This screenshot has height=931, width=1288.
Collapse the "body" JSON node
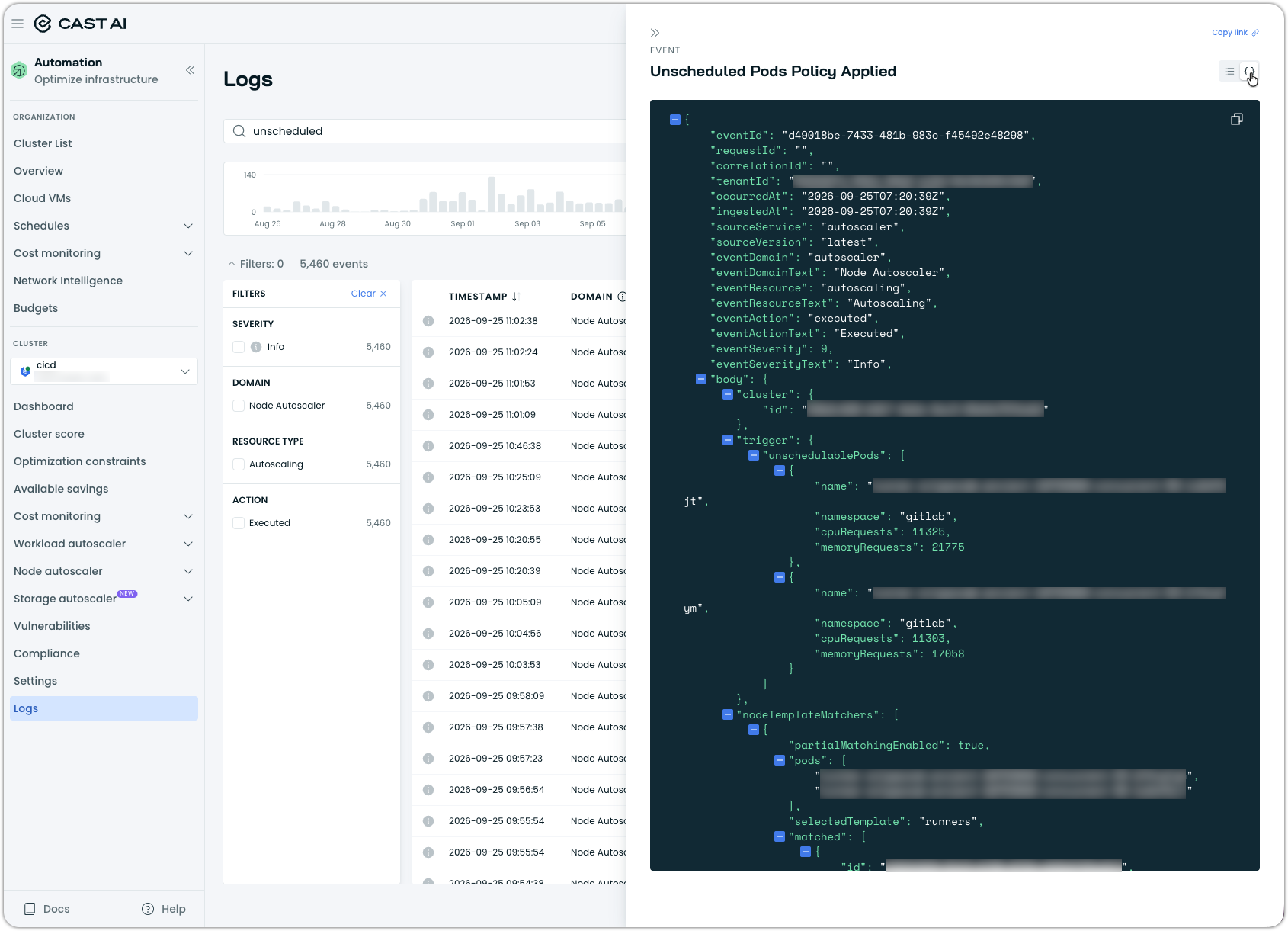(x=701, y=379)
